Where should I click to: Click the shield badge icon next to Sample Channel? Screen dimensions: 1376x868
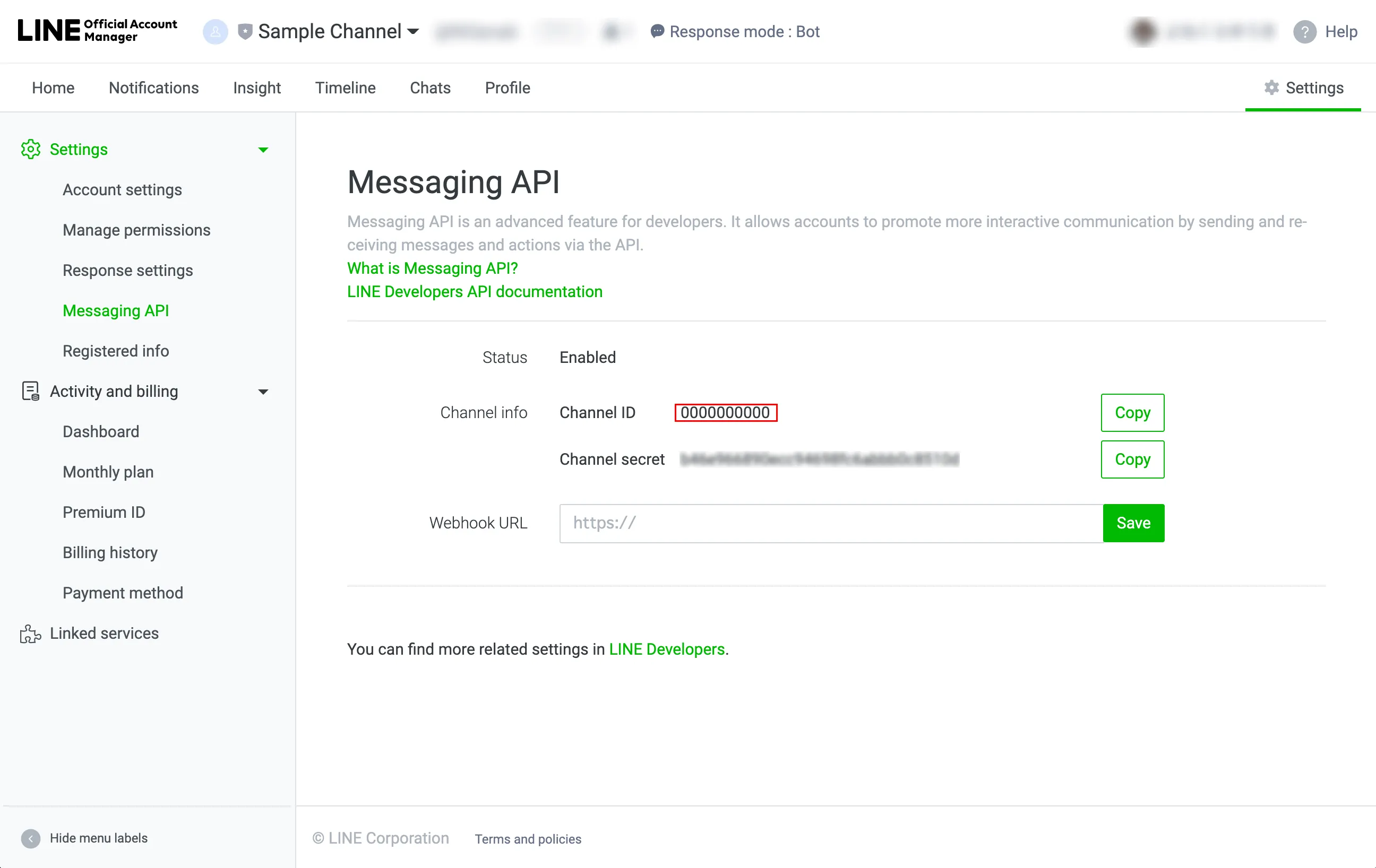click(x=245, y=31)
